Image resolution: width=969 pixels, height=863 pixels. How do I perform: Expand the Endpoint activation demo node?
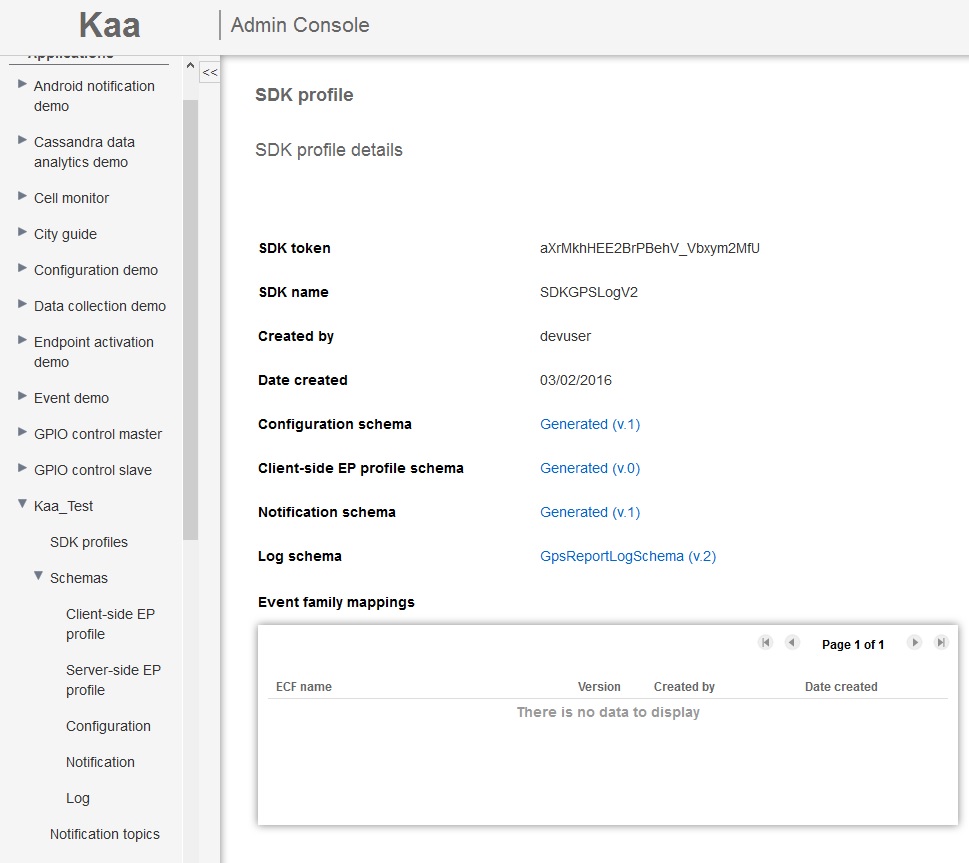(22, 340)
